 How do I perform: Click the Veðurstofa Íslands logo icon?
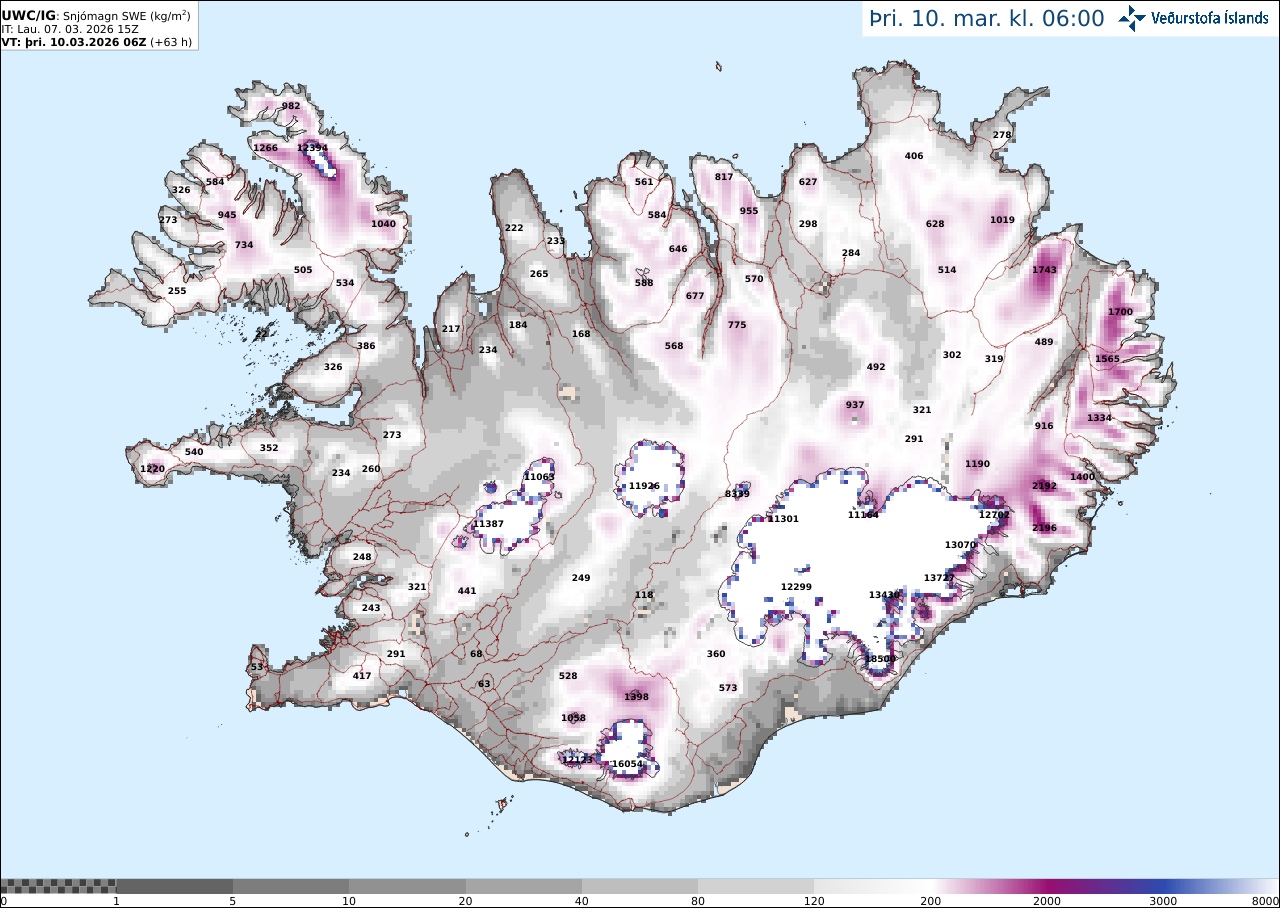[1132, 18]
